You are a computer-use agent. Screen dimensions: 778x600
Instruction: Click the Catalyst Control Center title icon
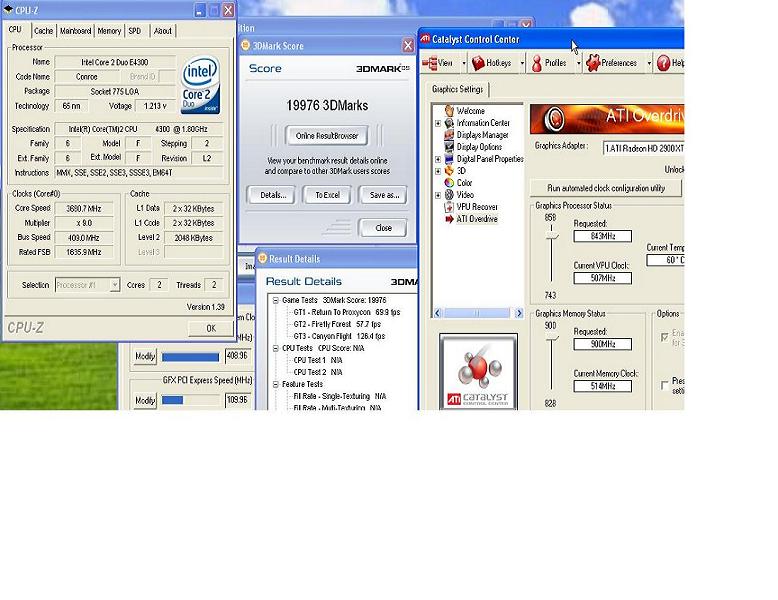tap(425, 38)
